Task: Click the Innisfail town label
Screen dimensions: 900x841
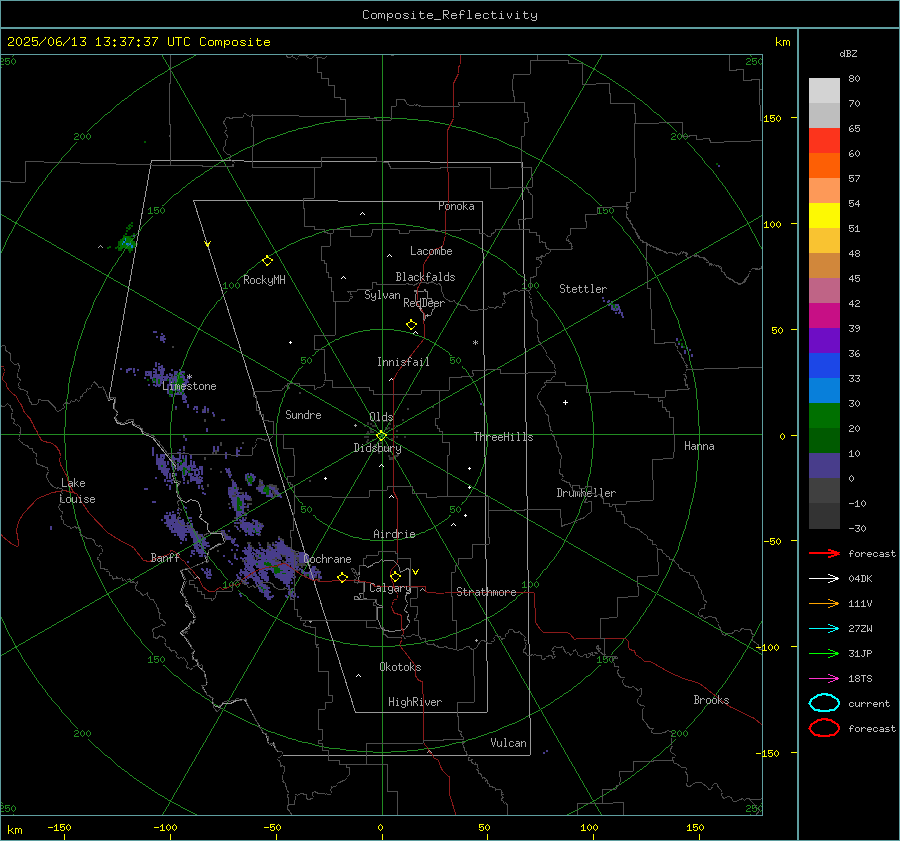Action: pos(403,362)
